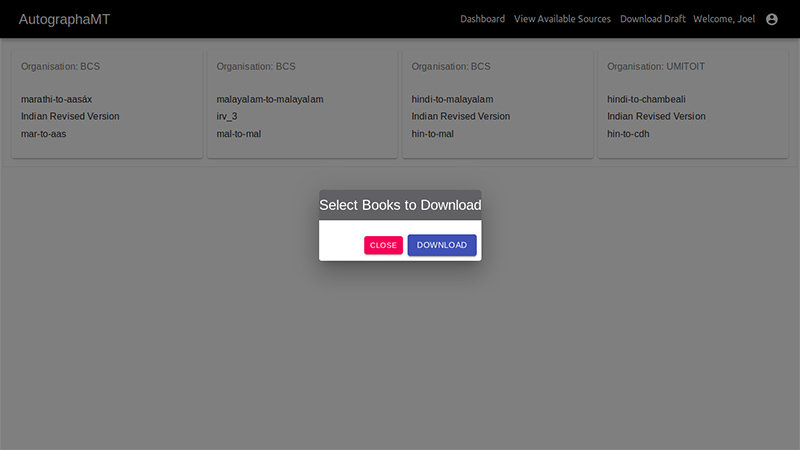Click the AutographaMT logo title

pos(64,19)
